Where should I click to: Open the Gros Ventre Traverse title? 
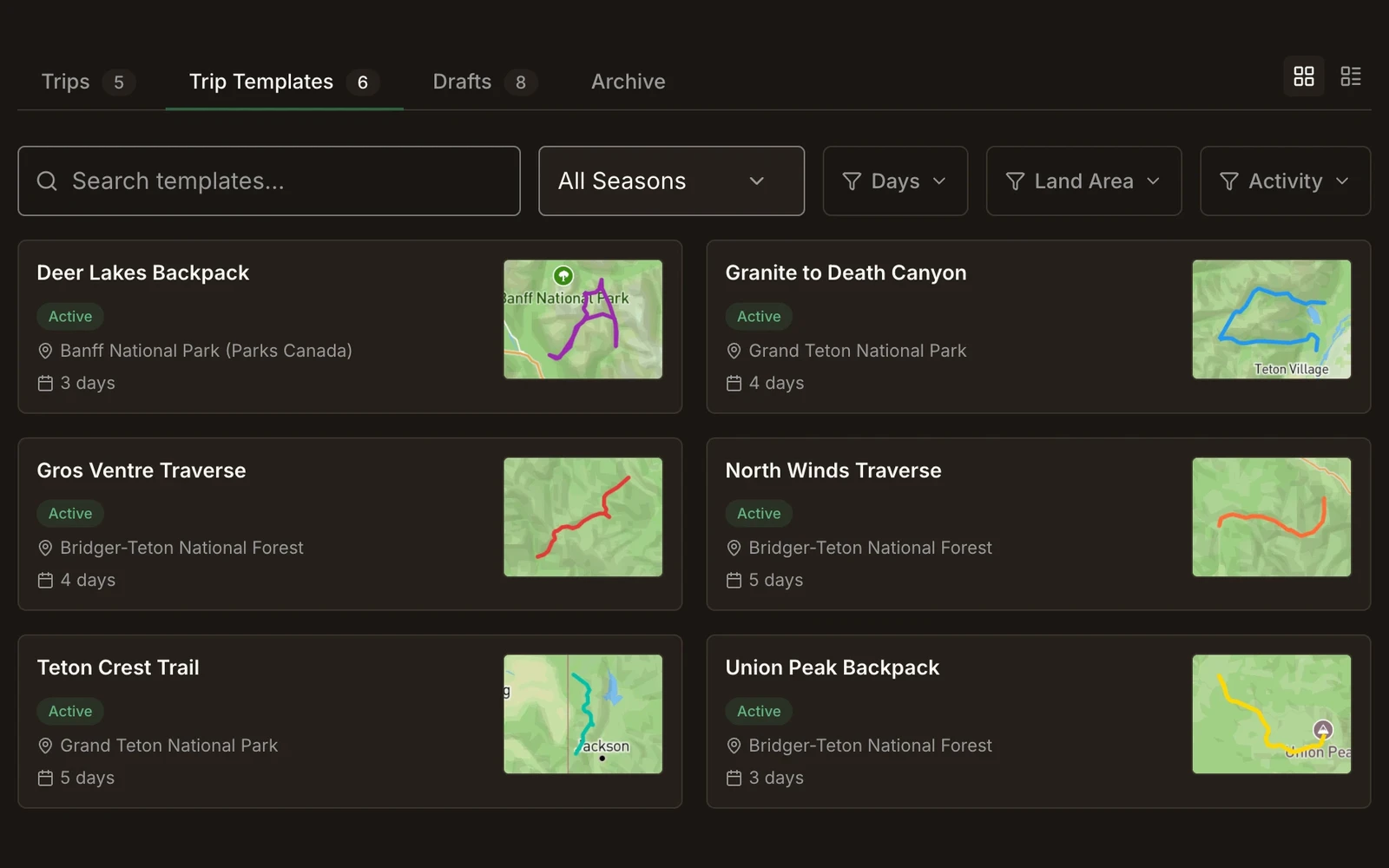coord(142,470)
